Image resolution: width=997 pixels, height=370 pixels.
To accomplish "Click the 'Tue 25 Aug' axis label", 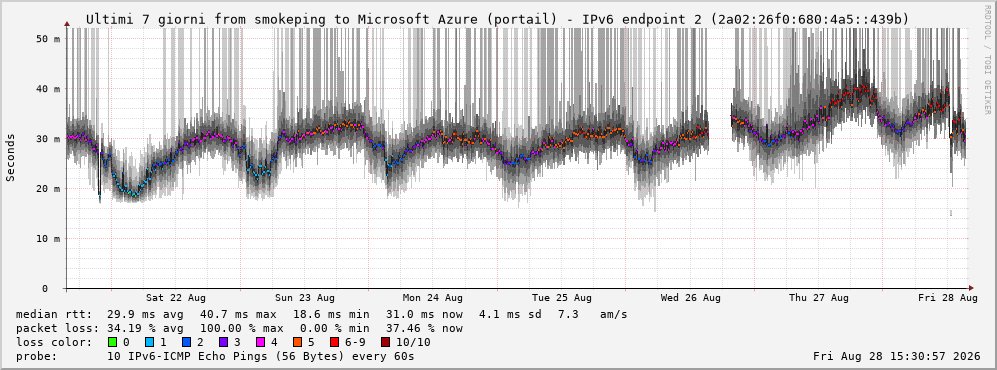I will click(x=562, y=298).
